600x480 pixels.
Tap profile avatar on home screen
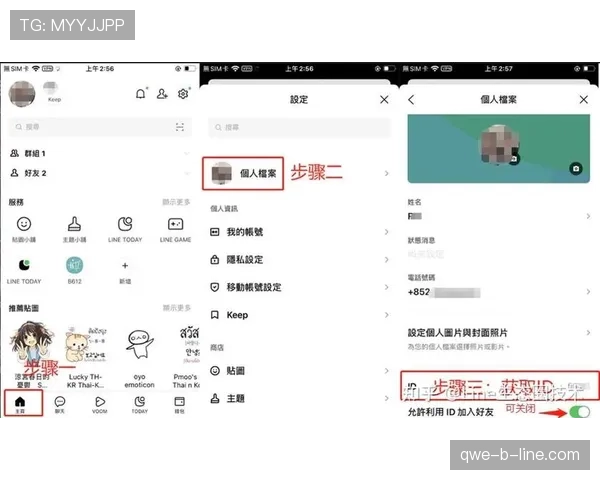(22, 94)
